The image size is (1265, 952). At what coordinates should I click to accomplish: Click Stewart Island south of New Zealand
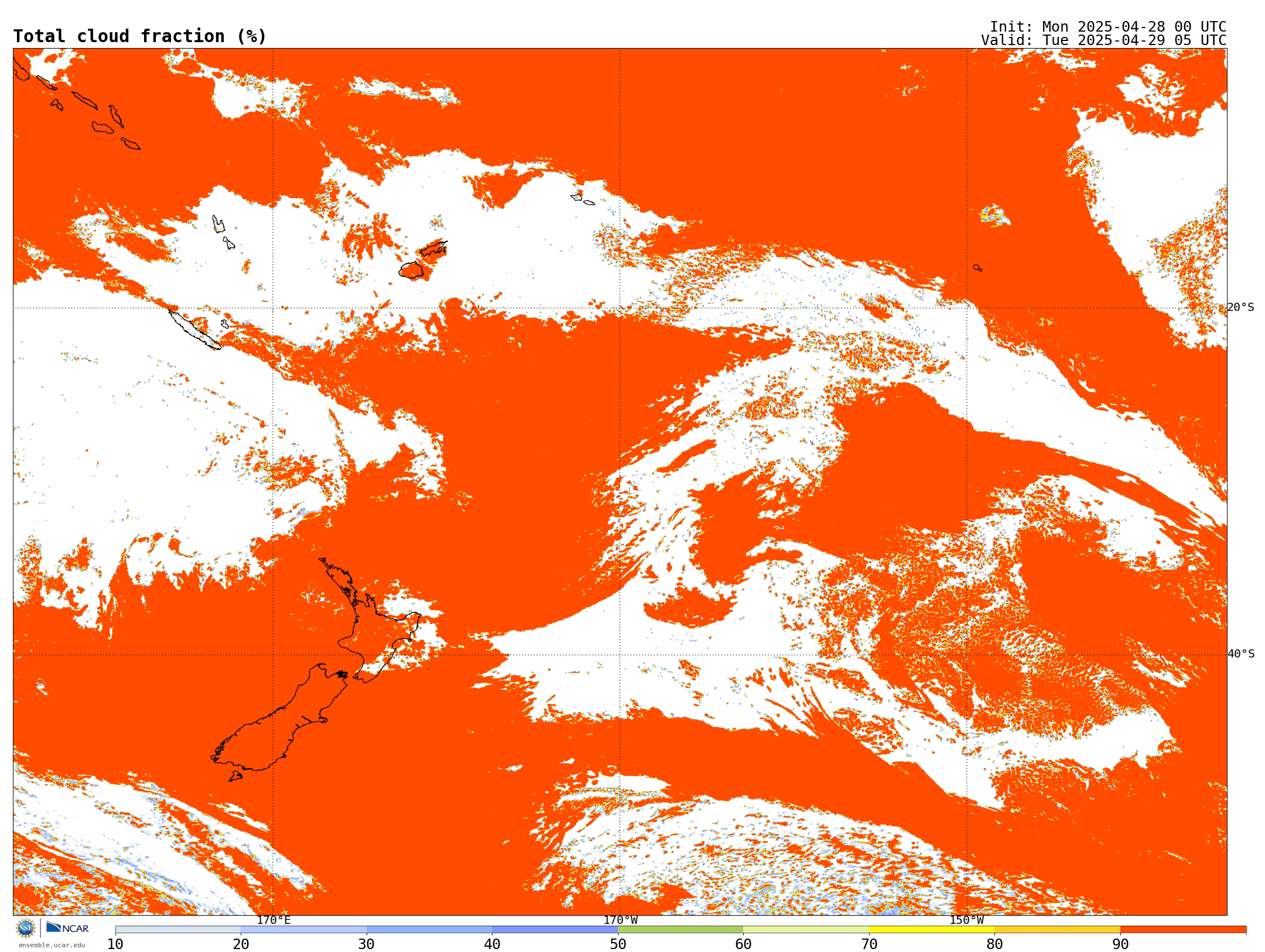click(x=235, y=776)
